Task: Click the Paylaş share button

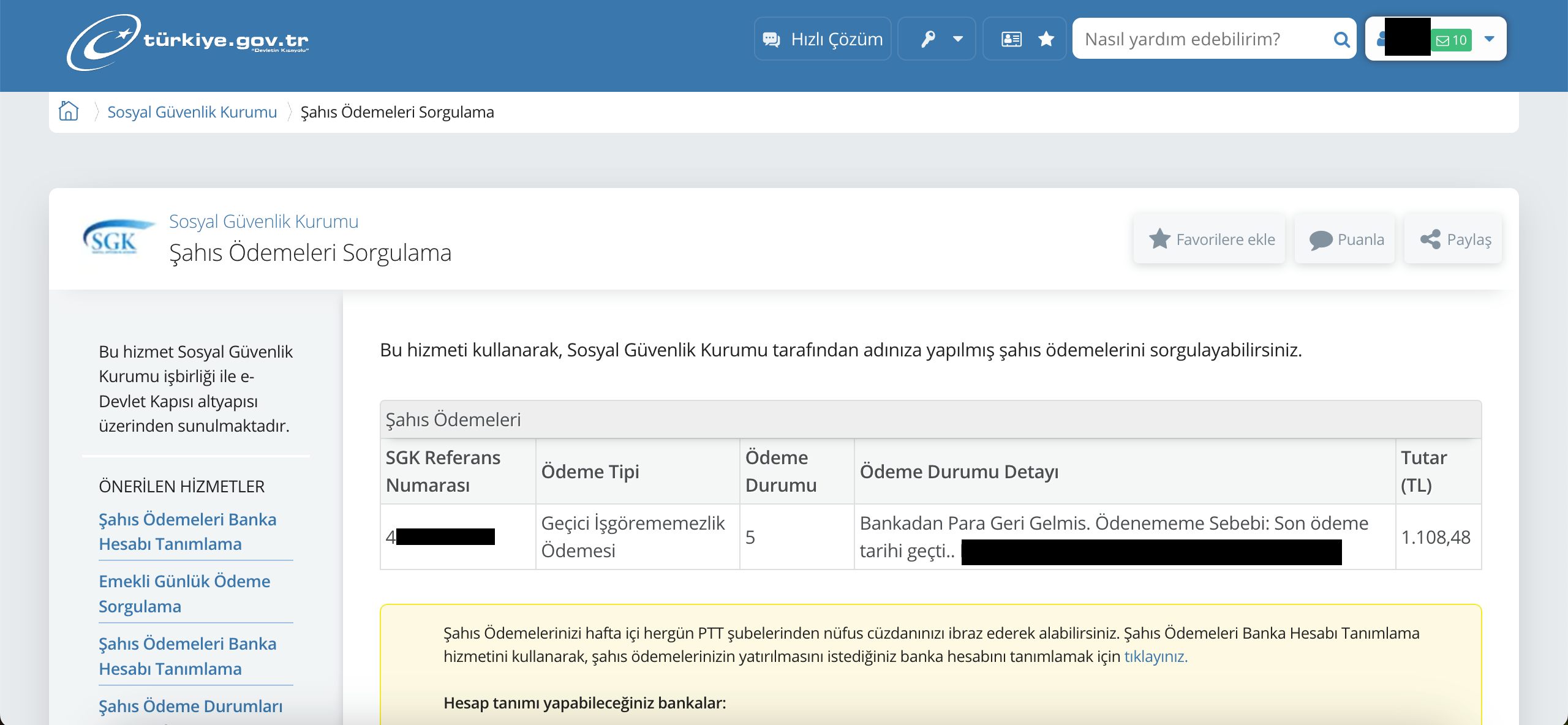Action: coord(1455,239)
